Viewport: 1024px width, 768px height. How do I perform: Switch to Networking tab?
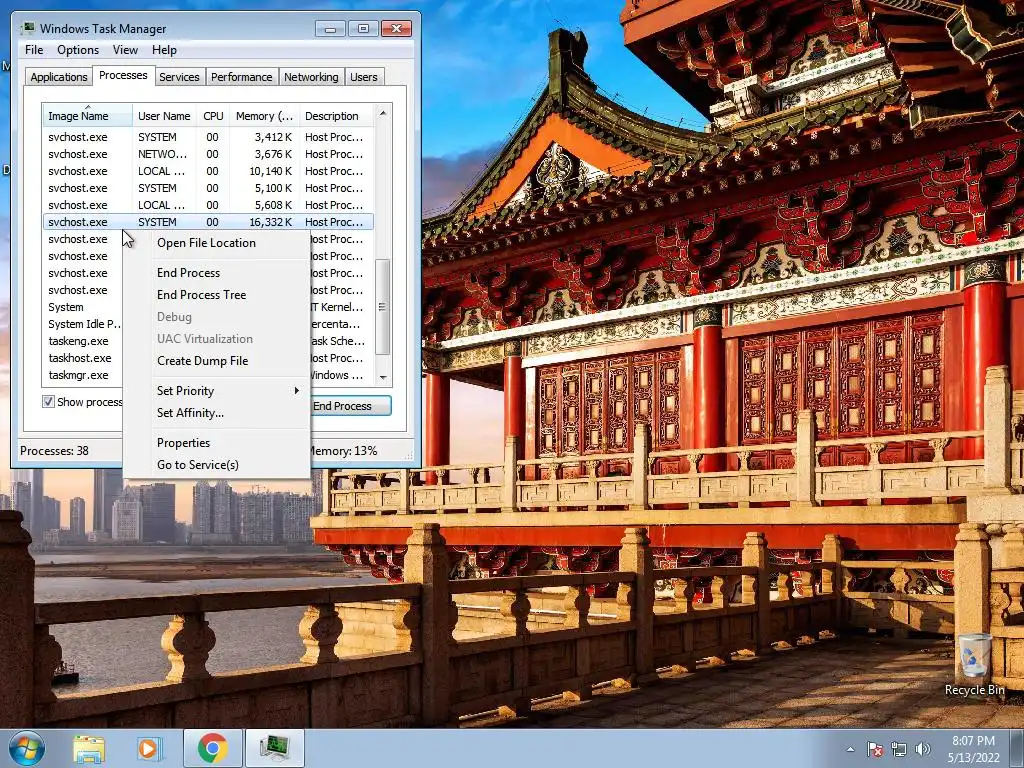311,77
